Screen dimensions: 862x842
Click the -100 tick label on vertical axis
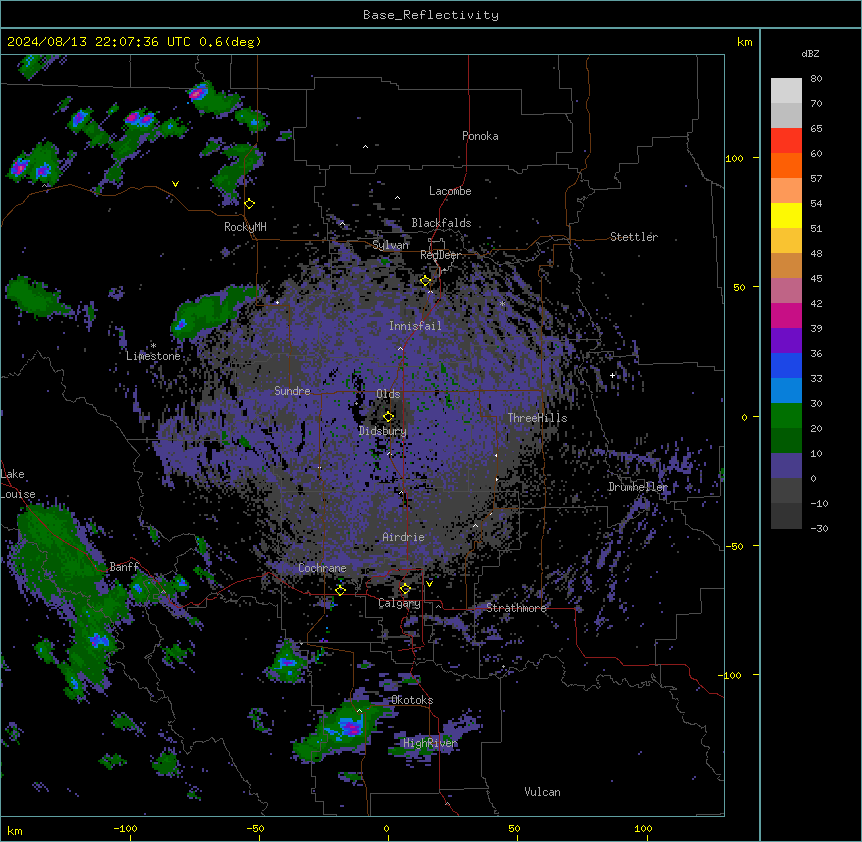[732, 675]
